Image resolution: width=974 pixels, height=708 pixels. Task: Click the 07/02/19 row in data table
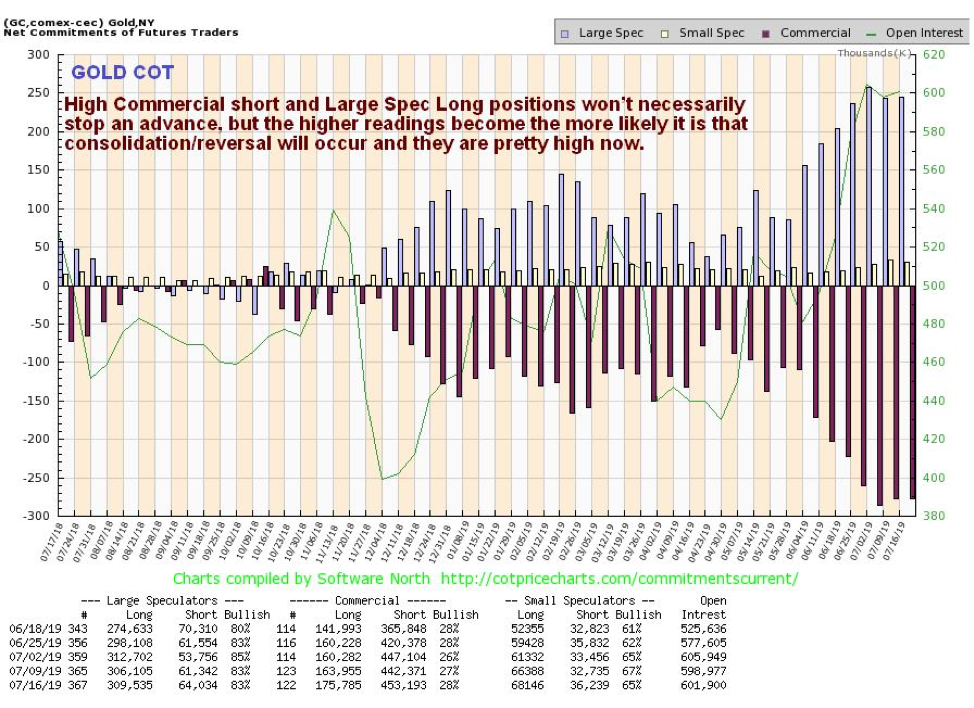[368, 657]
